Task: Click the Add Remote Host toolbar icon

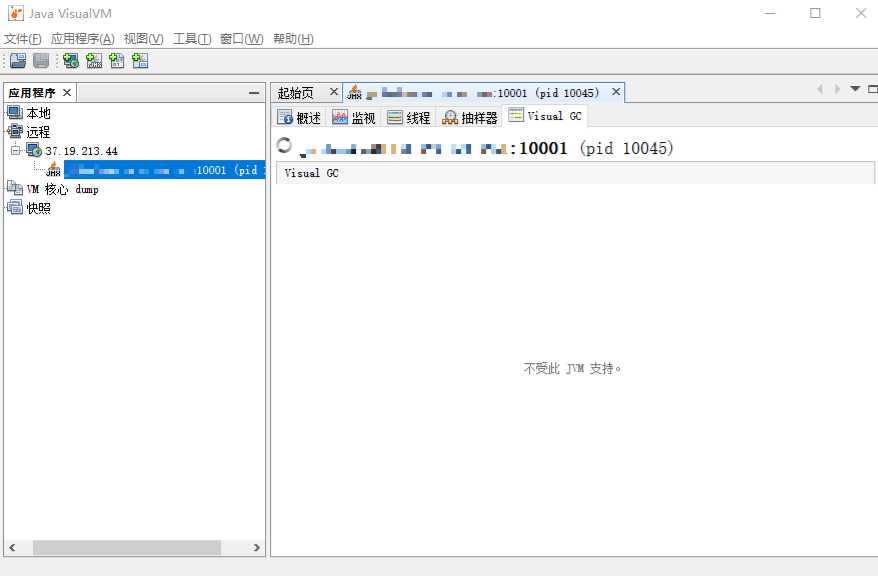Action: (x=71, y=60)
